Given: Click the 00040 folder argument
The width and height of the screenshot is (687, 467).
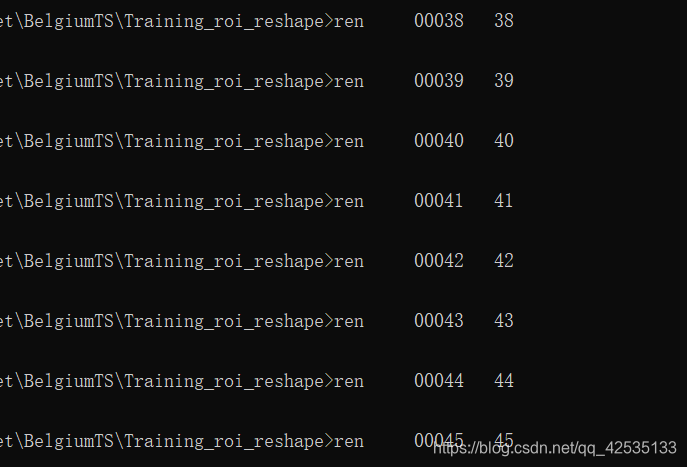Looking at the screenshot, I should pyautogui.click(x=439, y=141).
